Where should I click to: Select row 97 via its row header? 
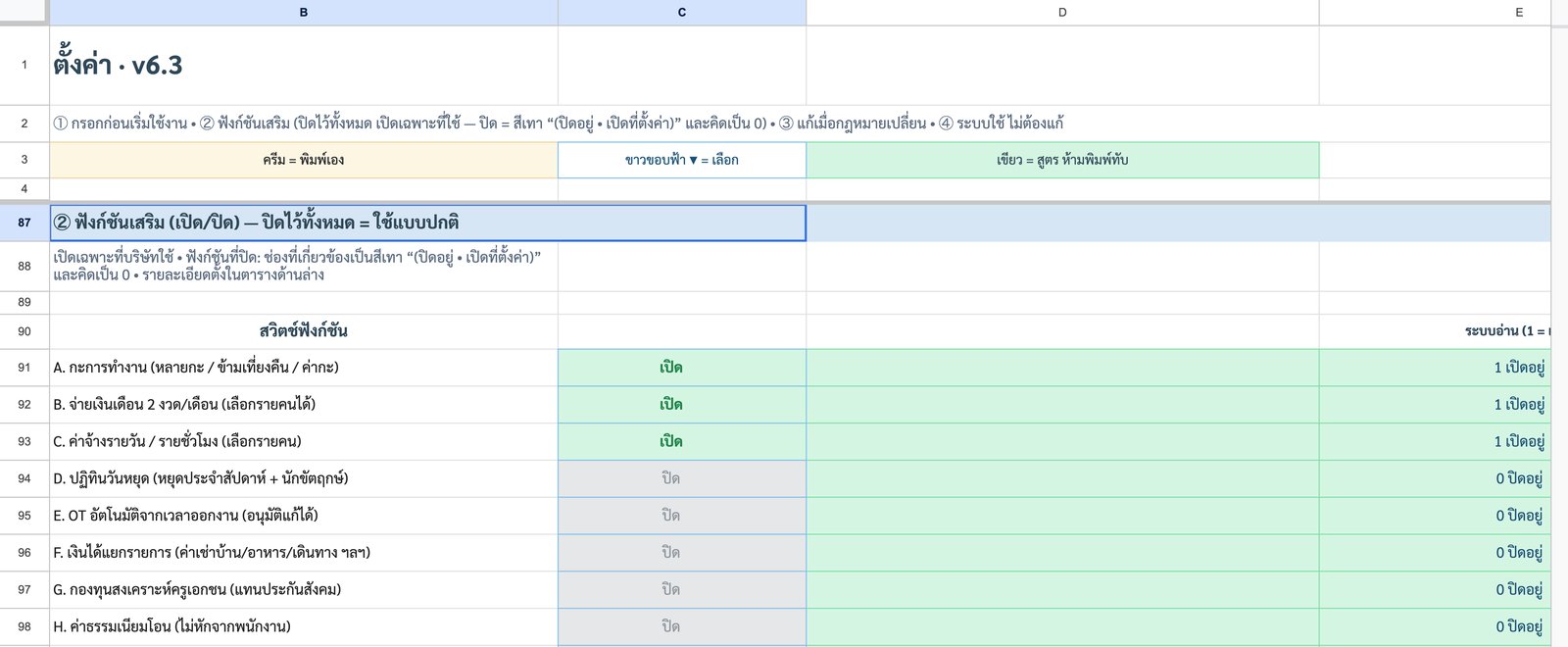click(x=24, y=590)
